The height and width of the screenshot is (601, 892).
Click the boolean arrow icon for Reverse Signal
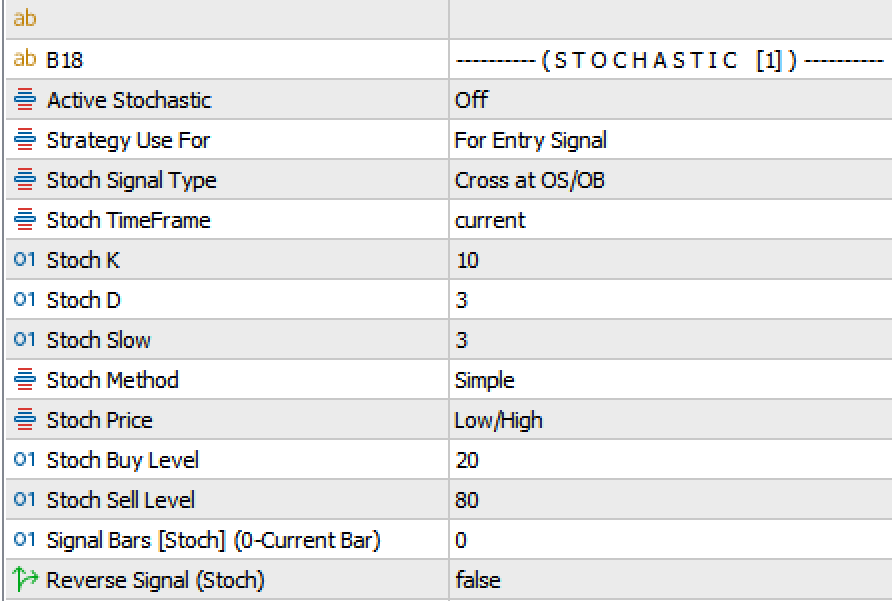click(24, 580)
